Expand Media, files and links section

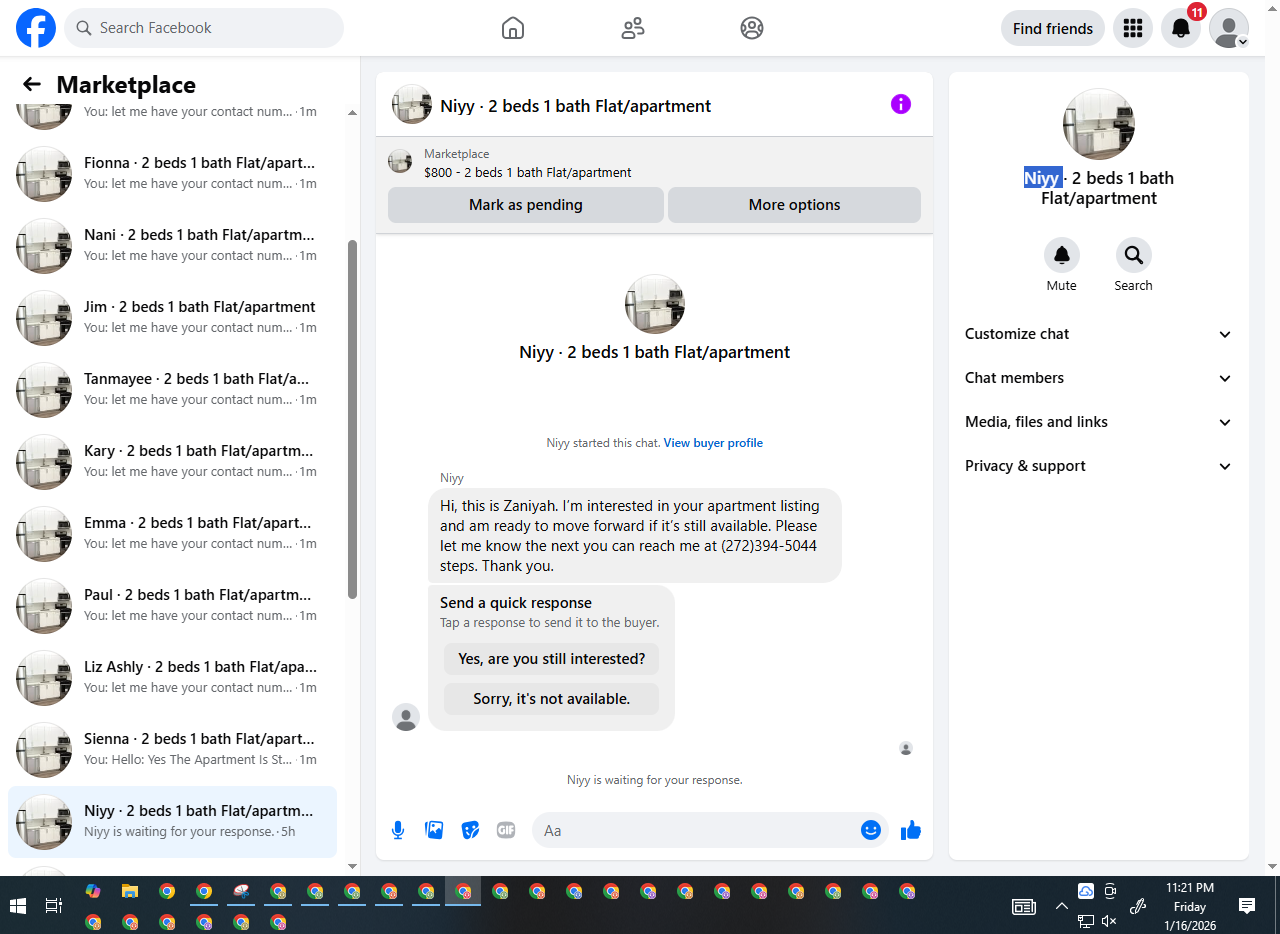[x=1098, y=422]
